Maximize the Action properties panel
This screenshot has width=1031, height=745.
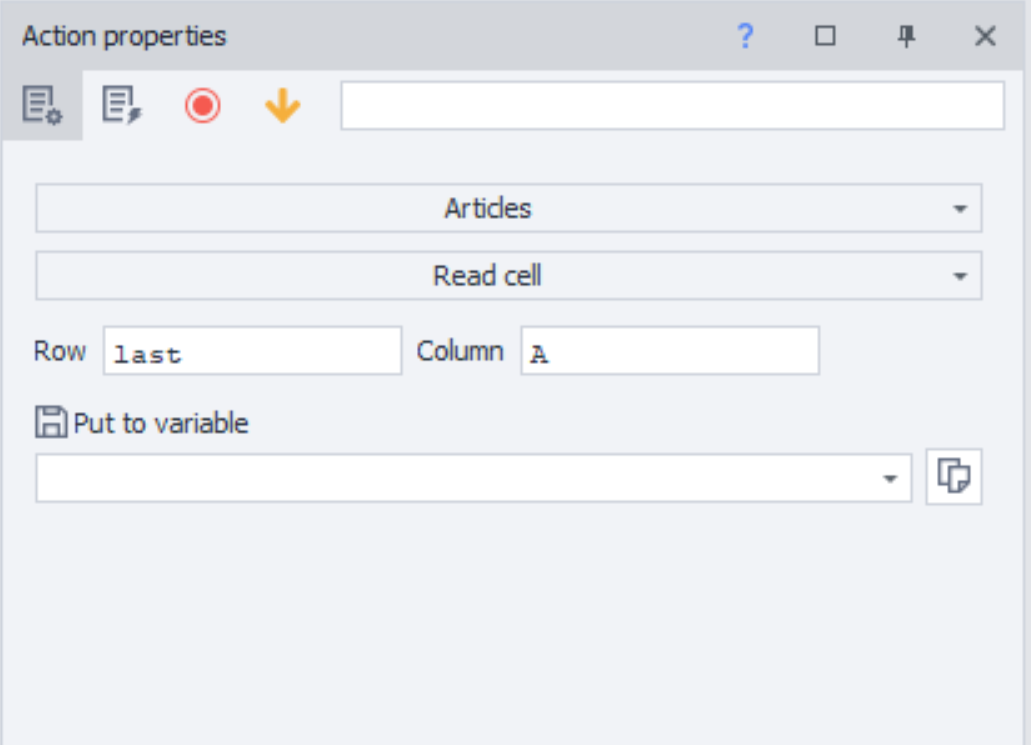[x=825, y=37]
